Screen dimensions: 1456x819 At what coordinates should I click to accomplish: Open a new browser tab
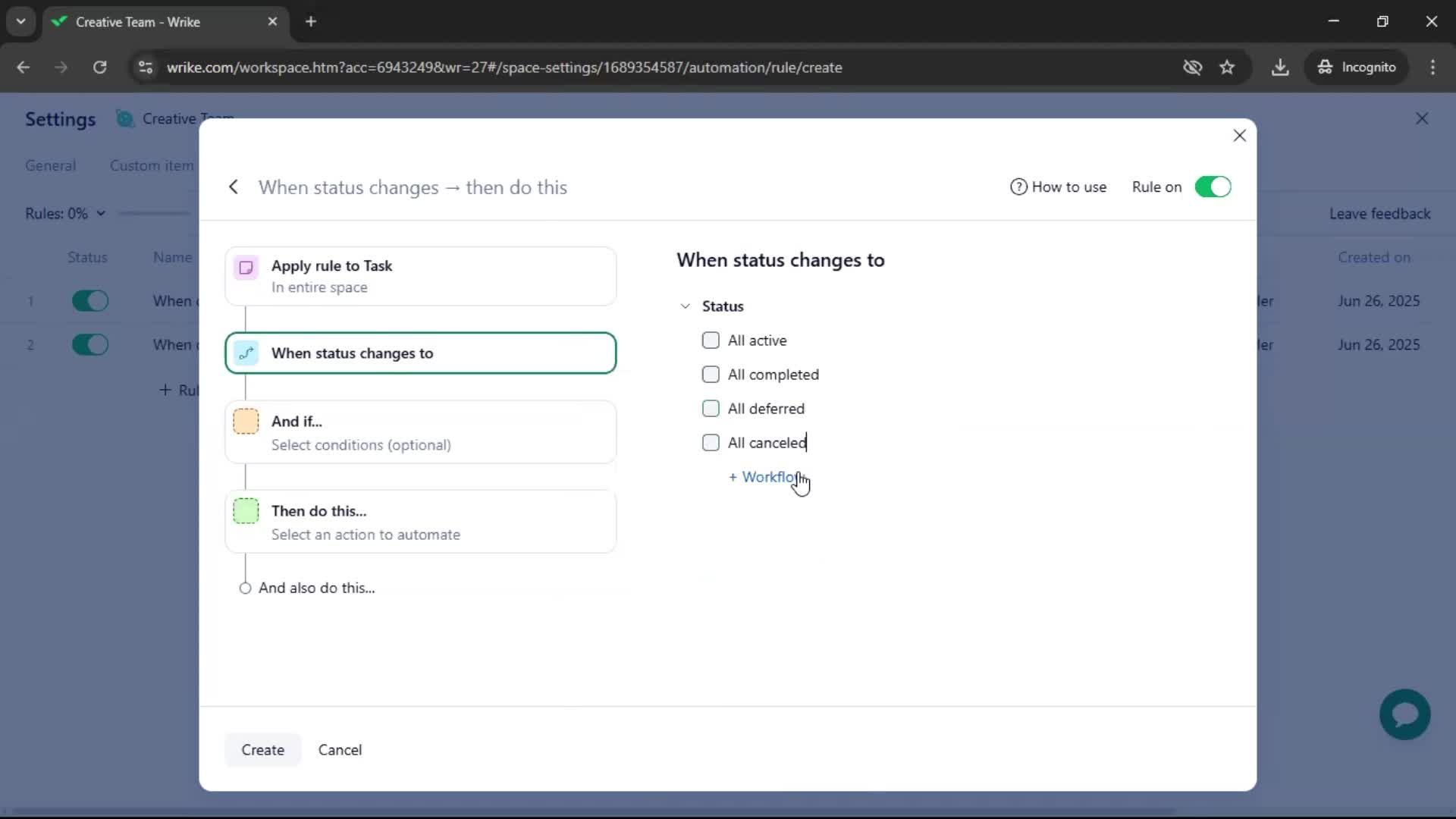(x=311, y=22)
